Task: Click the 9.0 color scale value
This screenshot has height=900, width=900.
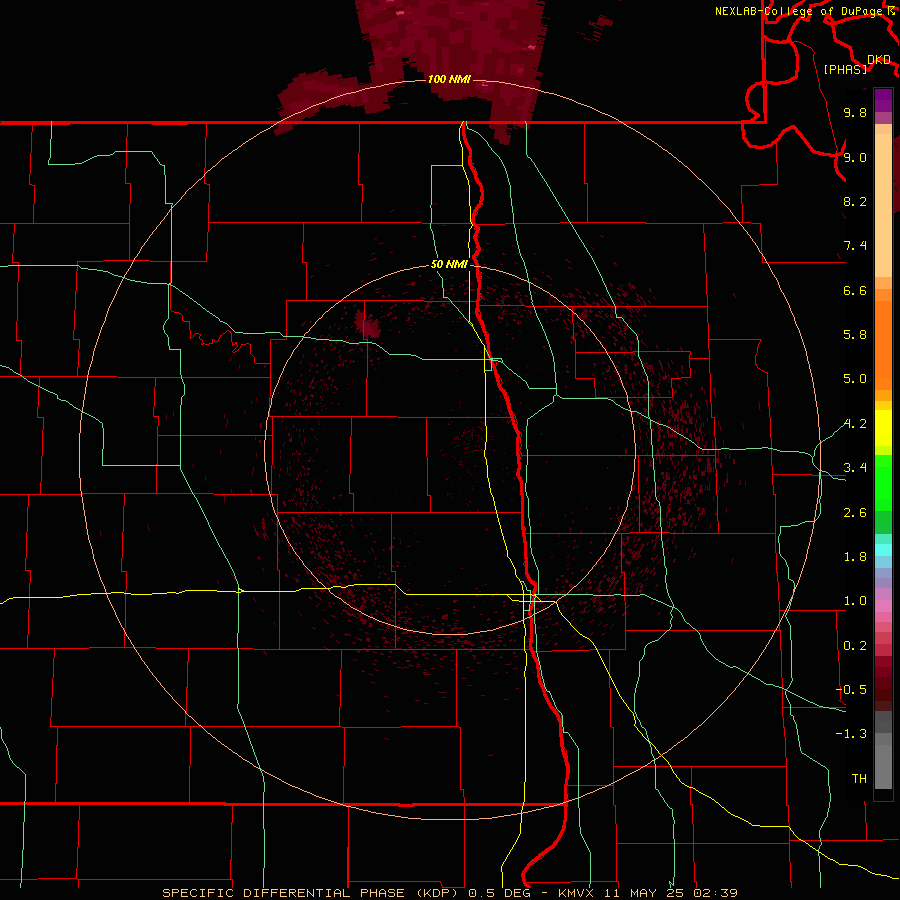Action: (x=855, y=157)
